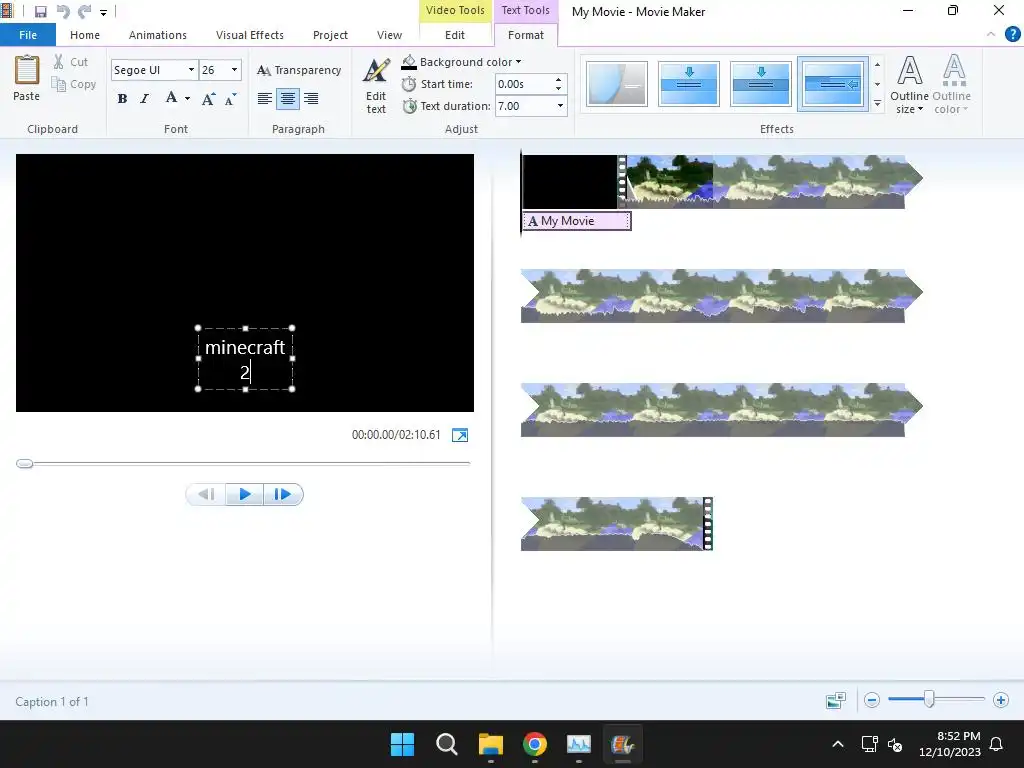1024x768 pixels.
Task: Select the last short video clip strip
Action: tap(616, 524)
